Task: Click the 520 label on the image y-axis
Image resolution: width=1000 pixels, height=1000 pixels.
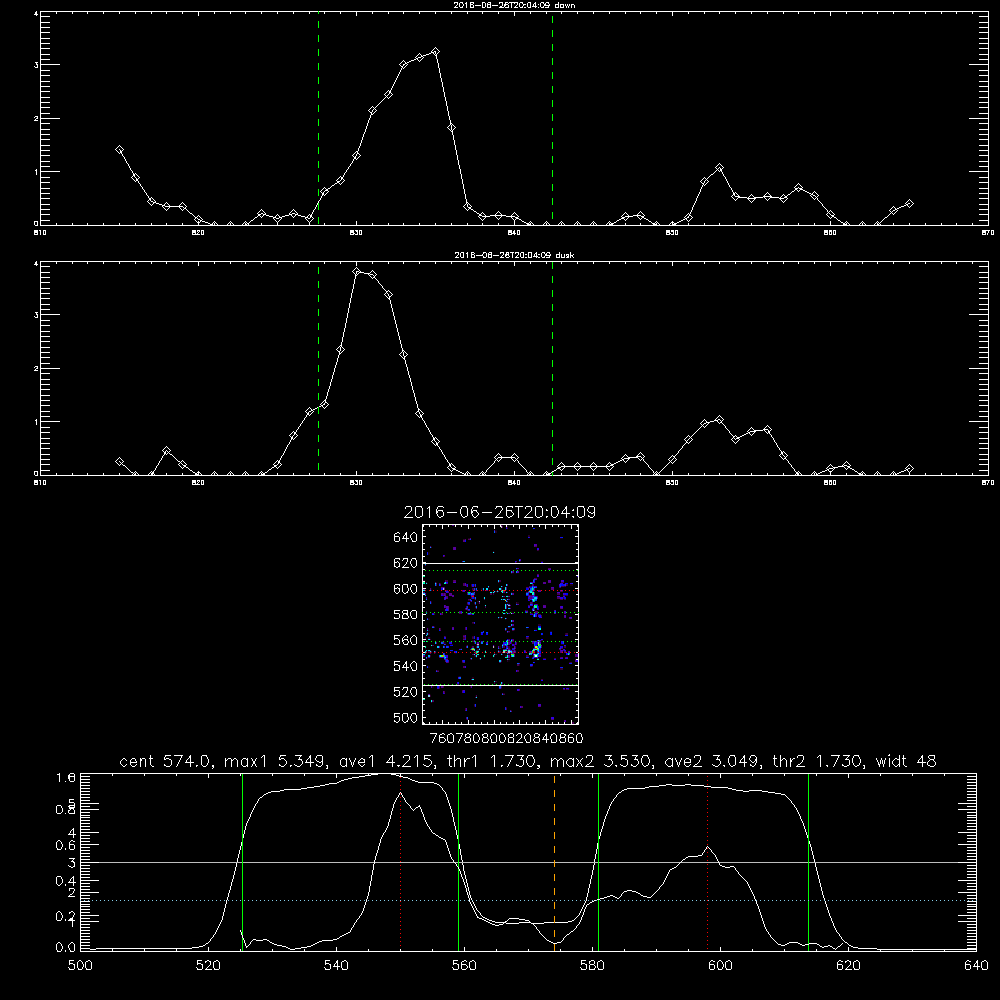Action: pyautogui.click(x=406, y=692)
